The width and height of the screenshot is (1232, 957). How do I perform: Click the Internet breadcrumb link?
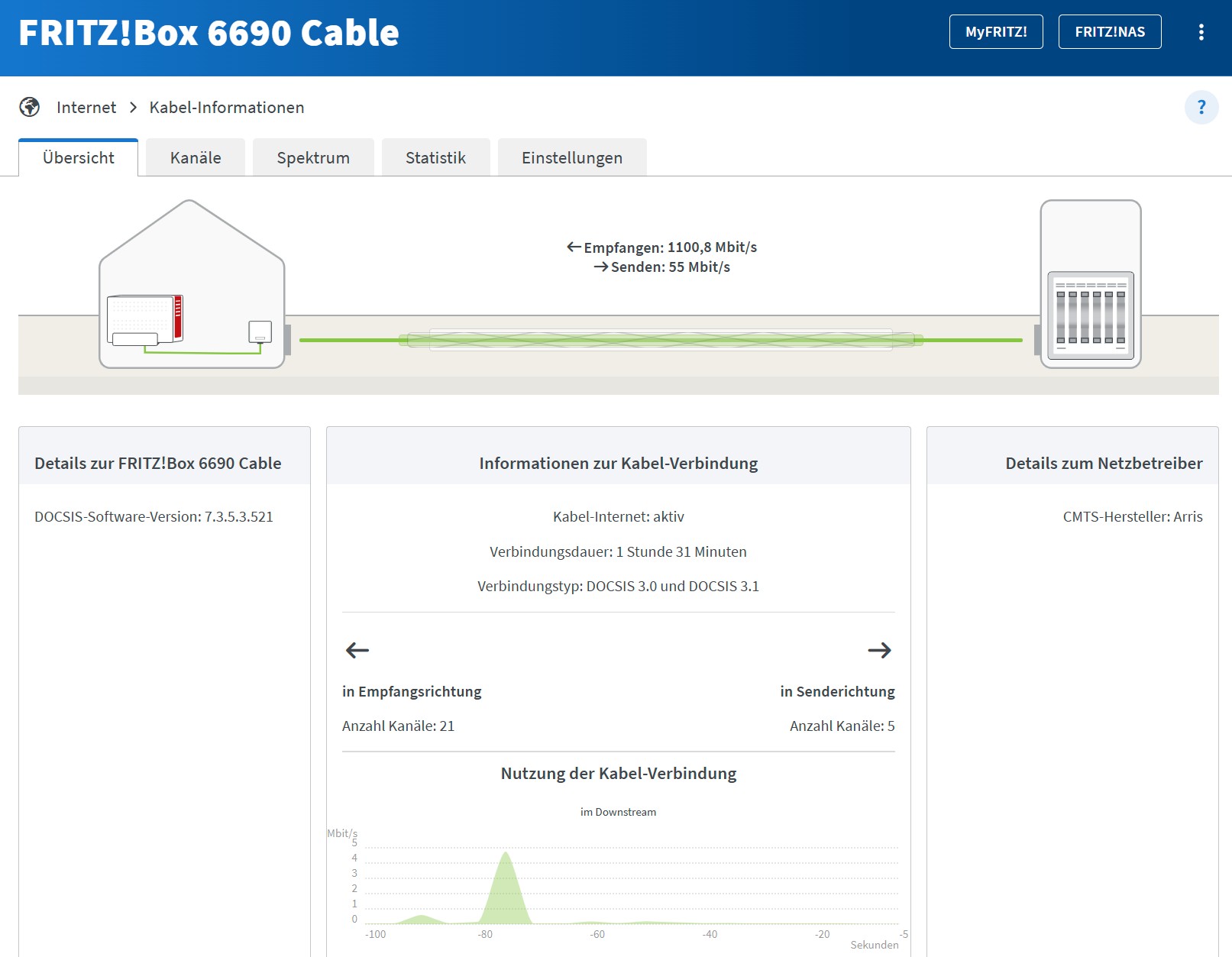pos(86,108)
